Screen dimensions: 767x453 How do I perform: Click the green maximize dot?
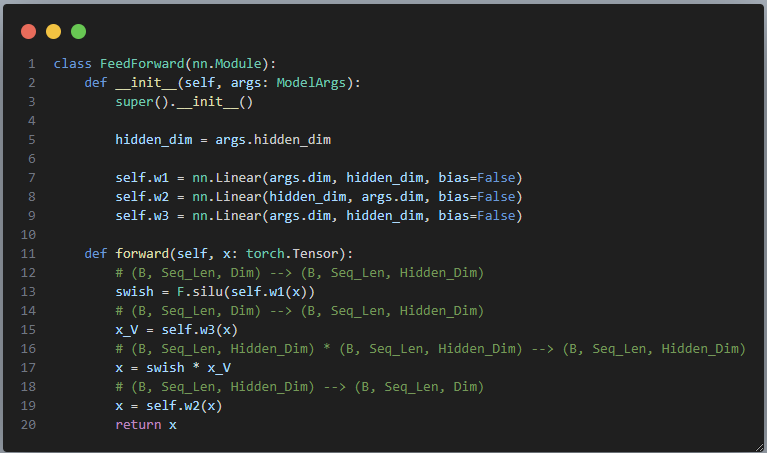pos(78,31)
